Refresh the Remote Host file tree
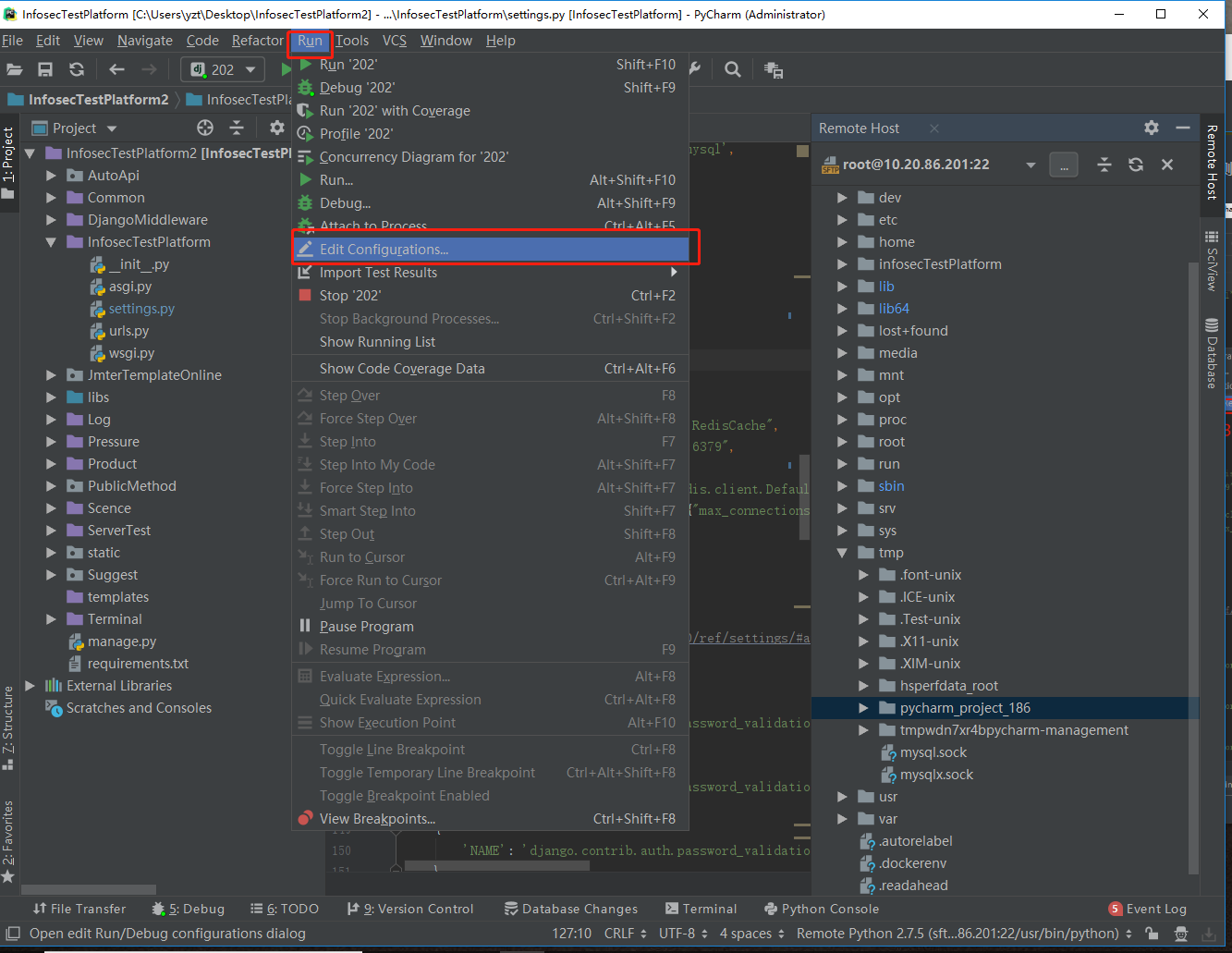This screenshot has height=953, width=1232. 1136,165
